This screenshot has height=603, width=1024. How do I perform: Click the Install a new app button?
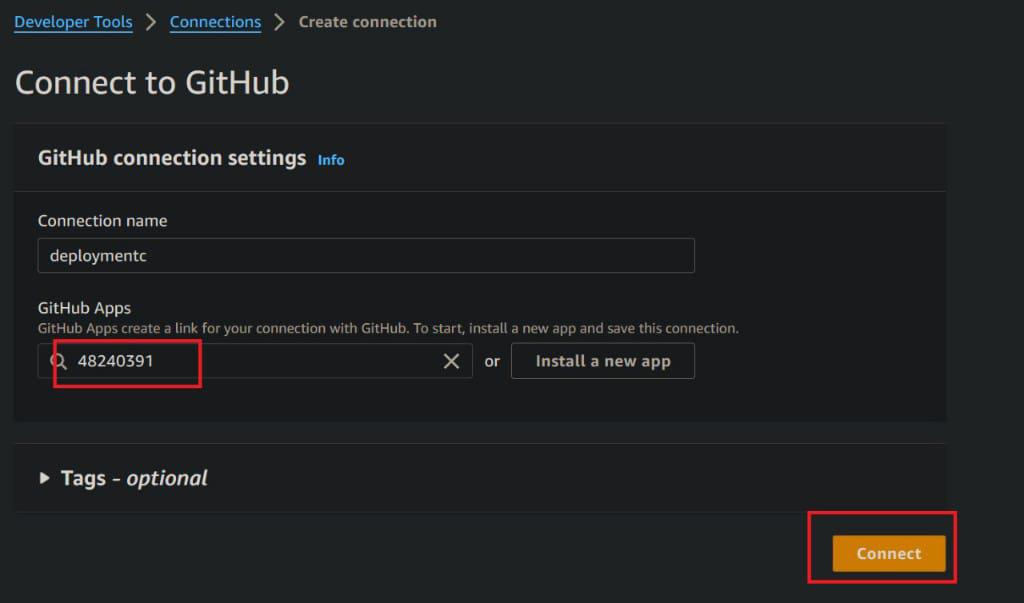click(602, 361)
